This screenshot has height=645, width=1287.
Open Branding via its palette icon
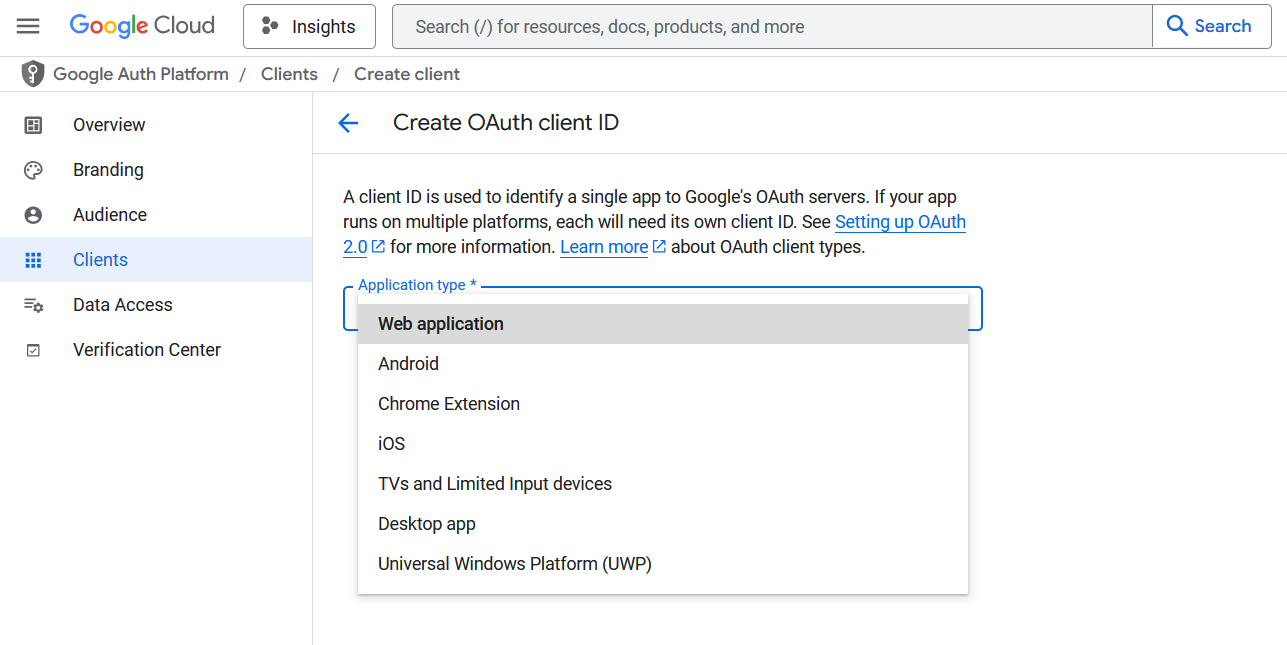34,169
